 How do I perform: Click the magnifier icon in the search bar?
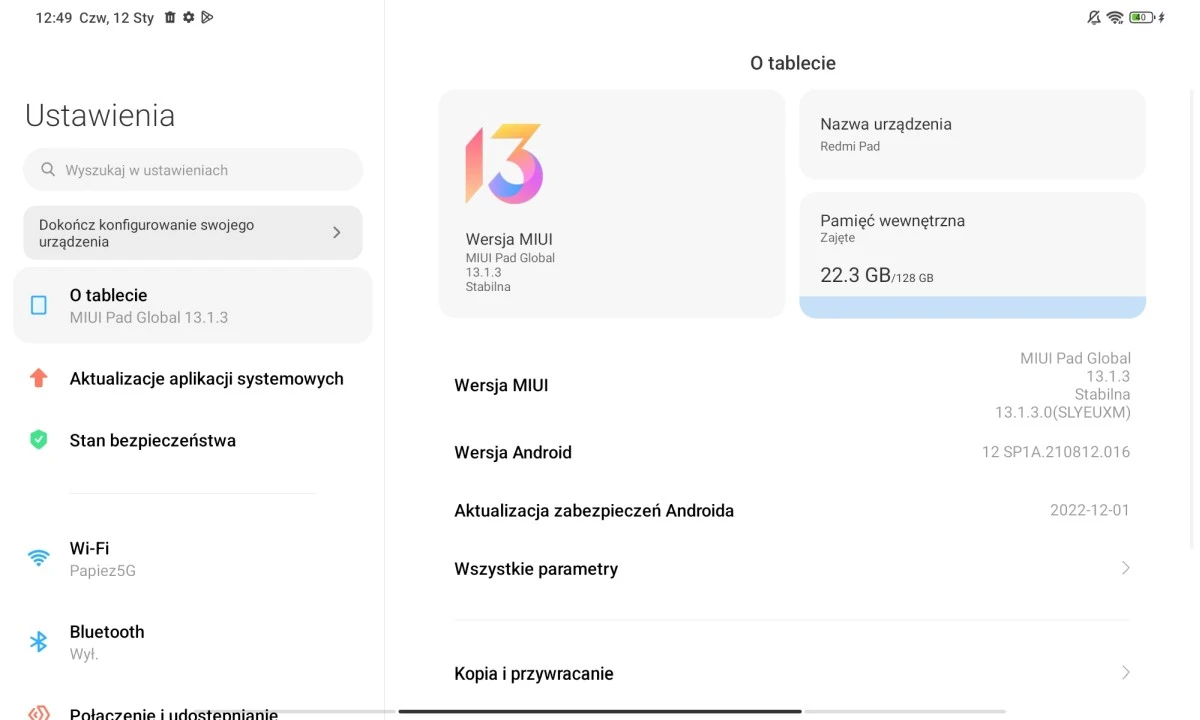(48, 169)
